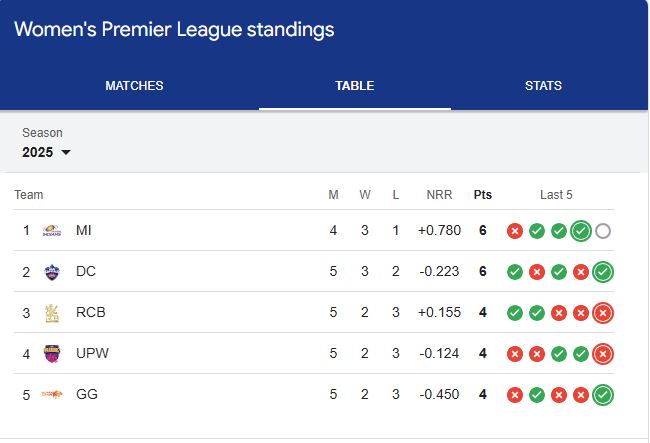Click GG's highlighted latest win icon
The width and height of the screenshot is (650, 443).
[603, 395]
